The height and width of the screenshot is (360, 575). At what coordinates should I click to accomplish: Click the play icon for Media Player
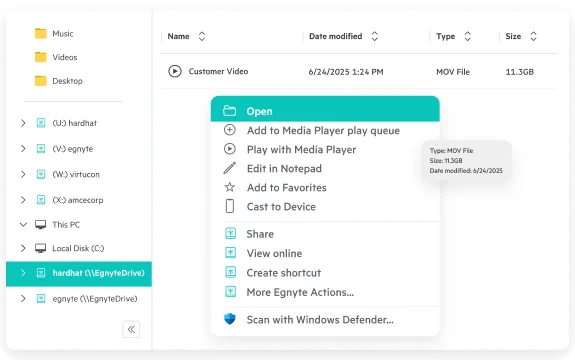pyautogui.click(x=230, y=149)
